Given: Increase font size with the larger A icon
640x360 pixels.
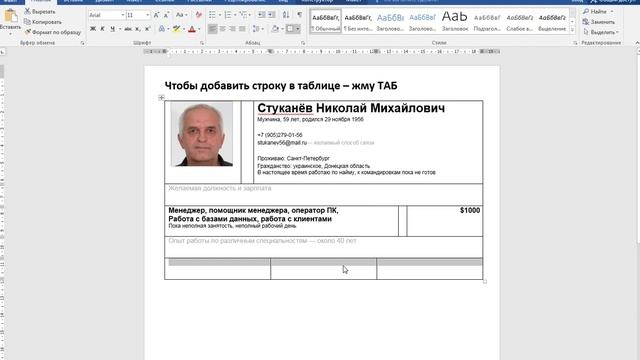Looking at the screenshot, I should tap(156, 15).
